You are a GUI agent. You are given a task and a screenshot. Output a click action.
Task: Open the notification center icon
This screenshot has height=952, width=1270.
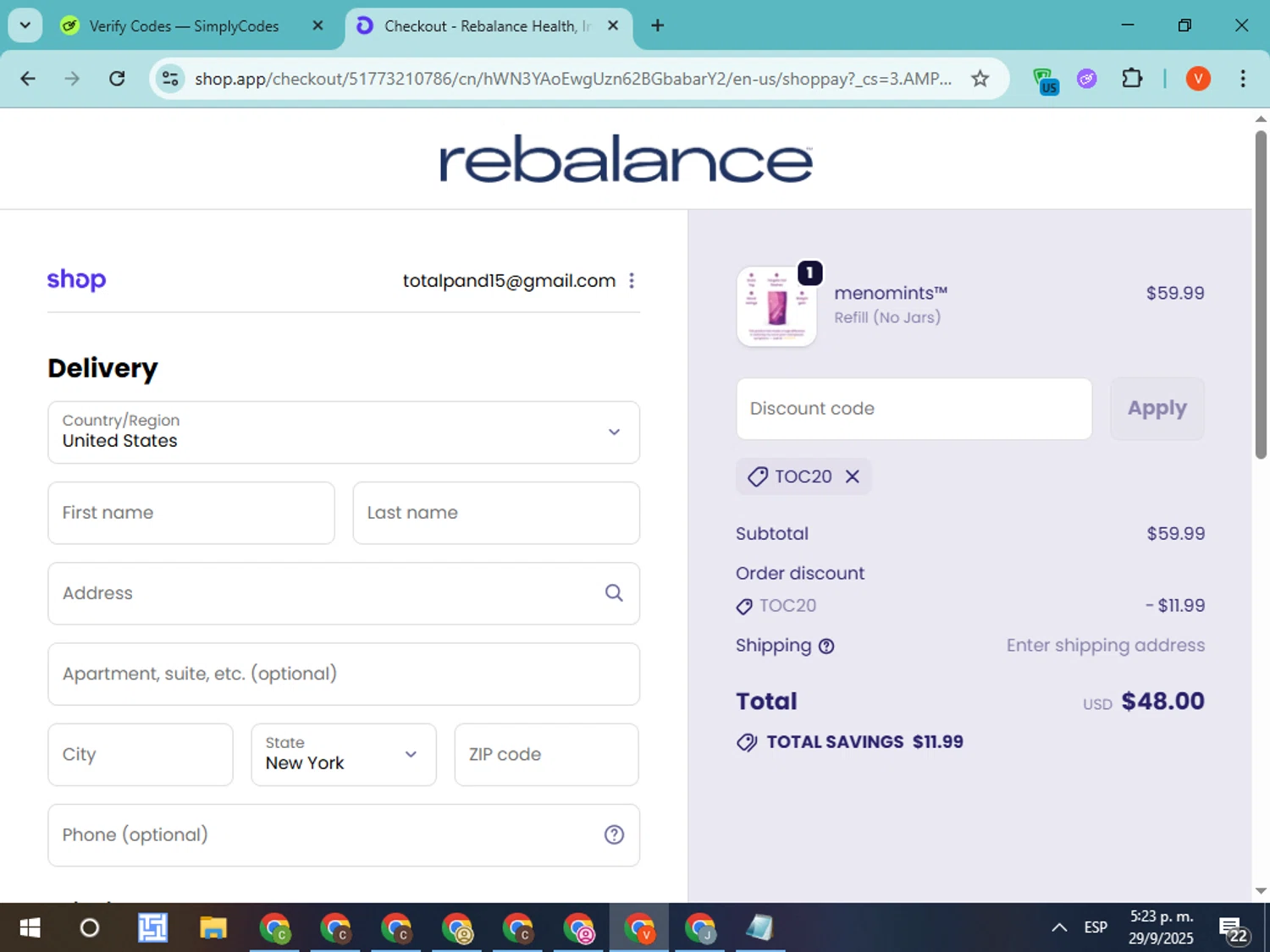click(1233, 930)
